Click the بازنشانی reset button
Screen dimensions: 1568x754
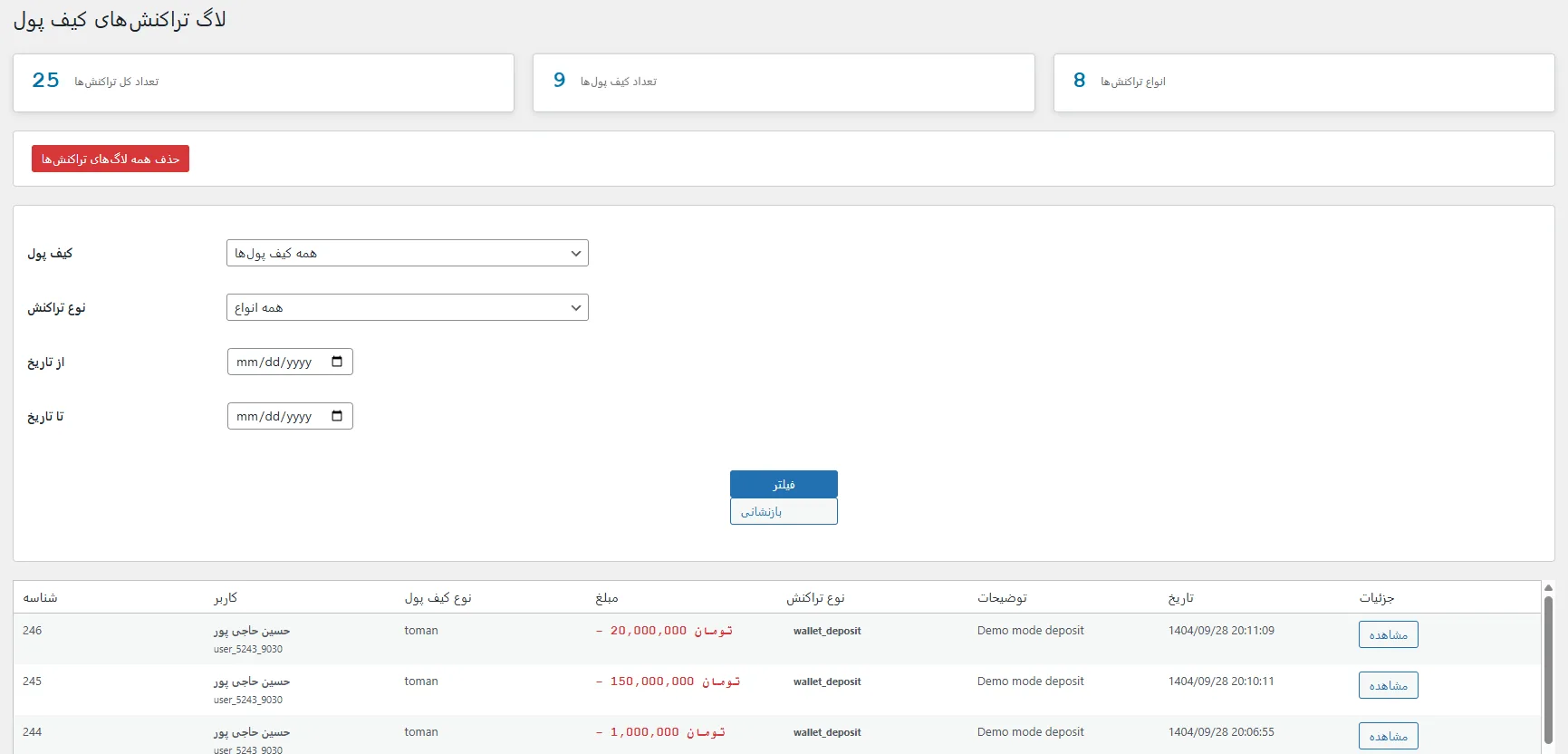(x=784, y=511)
